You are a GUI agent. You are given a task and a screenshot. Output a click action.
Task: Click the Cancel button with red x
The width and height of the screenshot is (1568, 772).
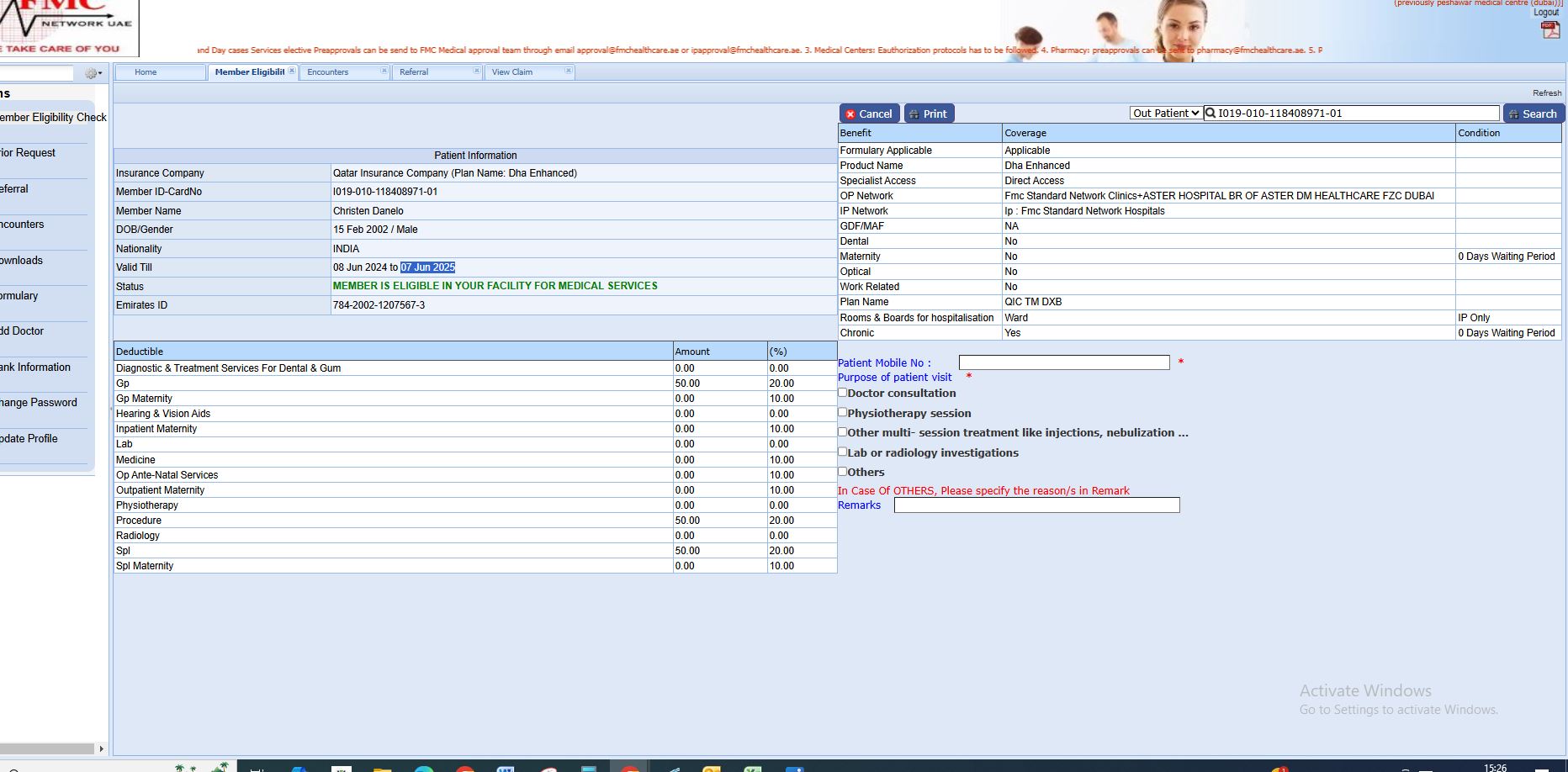(x=869, y=114)
